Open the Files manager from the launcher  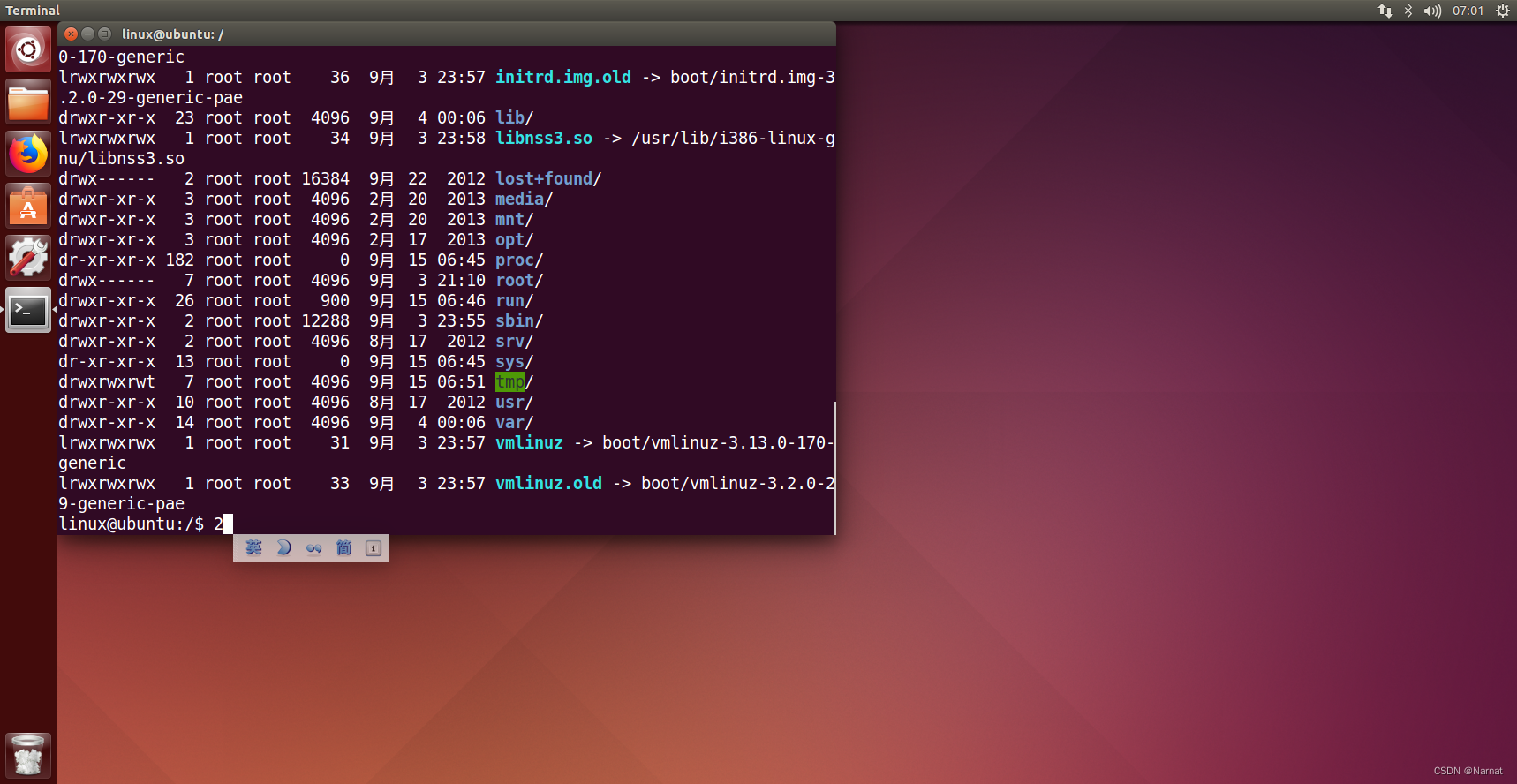coord(28,102)
